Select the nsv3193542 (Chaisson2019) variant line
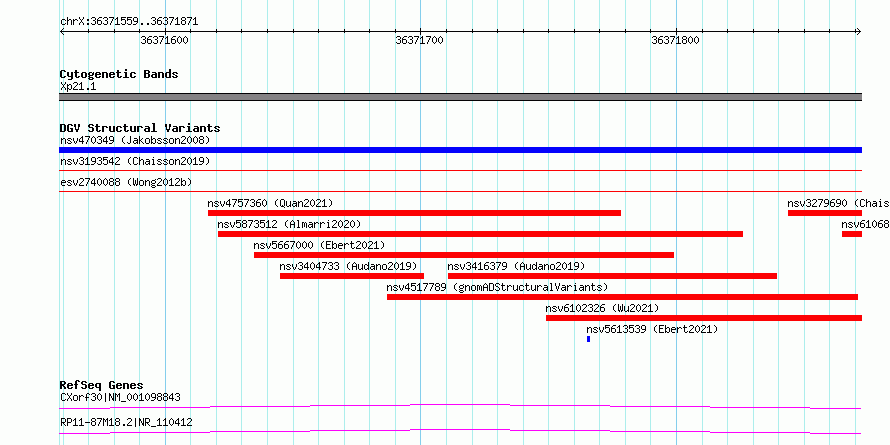This screenshot has height=445, width=890. tap(460, 170)
